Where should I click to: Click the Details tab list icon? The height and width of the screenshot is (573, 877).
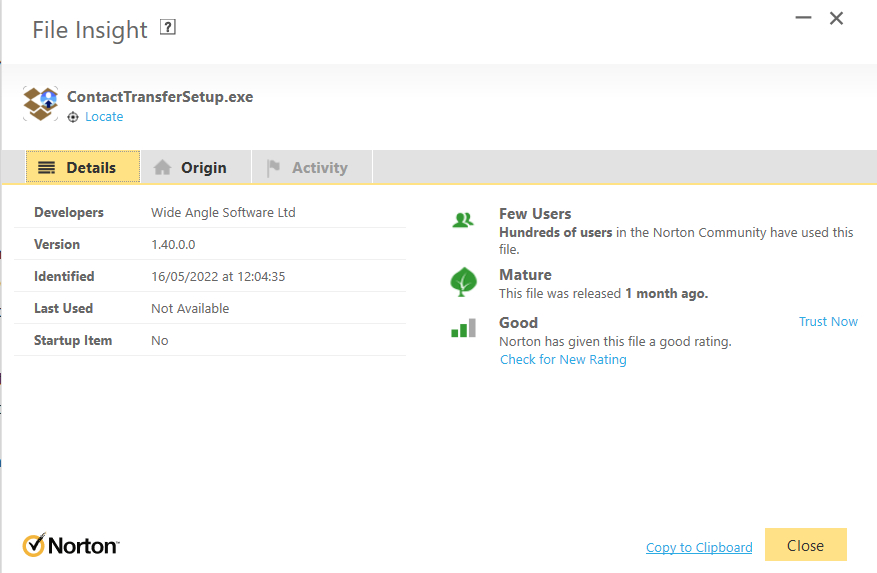click(x=46, y=167)
